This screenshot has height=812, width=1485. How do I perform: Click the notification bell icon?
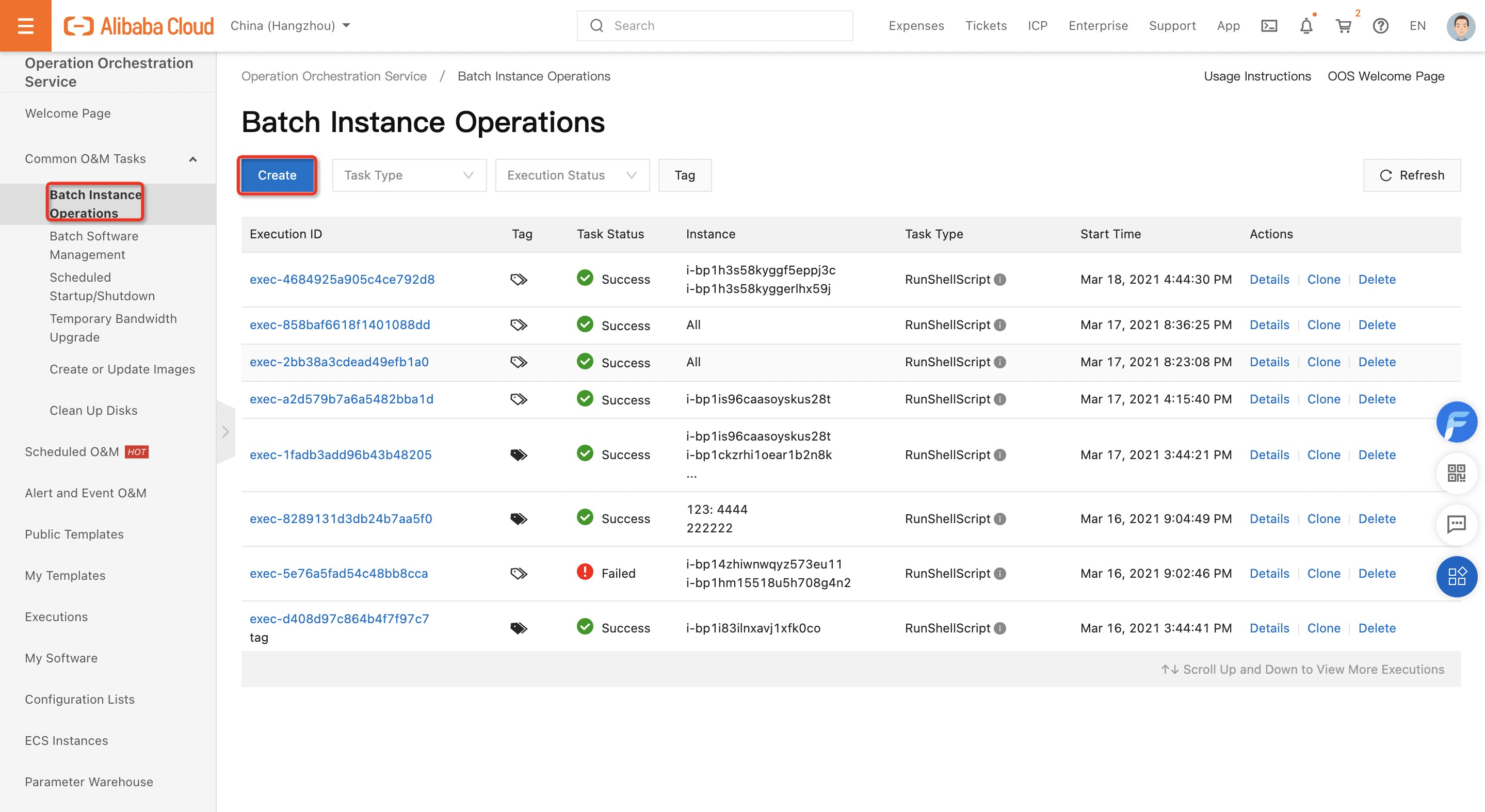1306,26
